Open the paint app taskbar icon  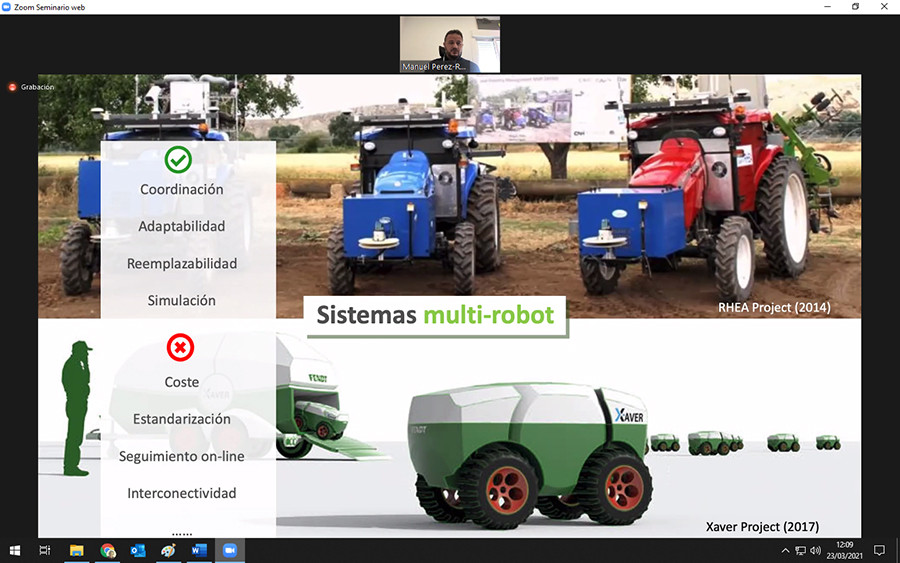(x=168, y=551)
